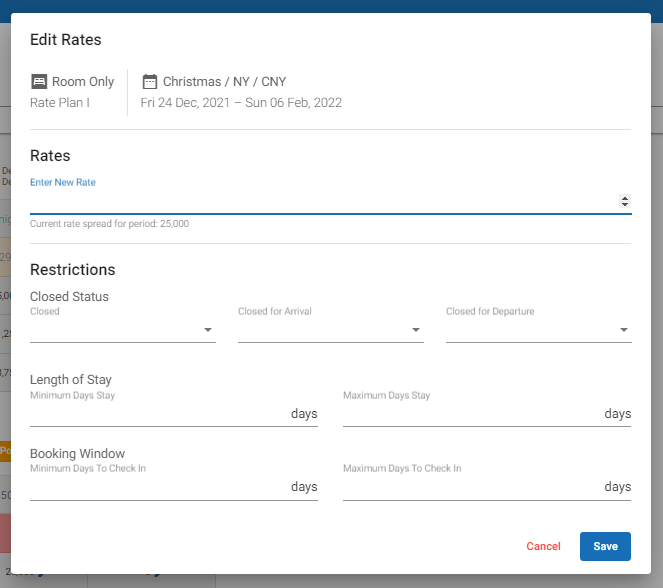Open the Closed status dropdown
The image size is (663, 588).
[122, 330]
